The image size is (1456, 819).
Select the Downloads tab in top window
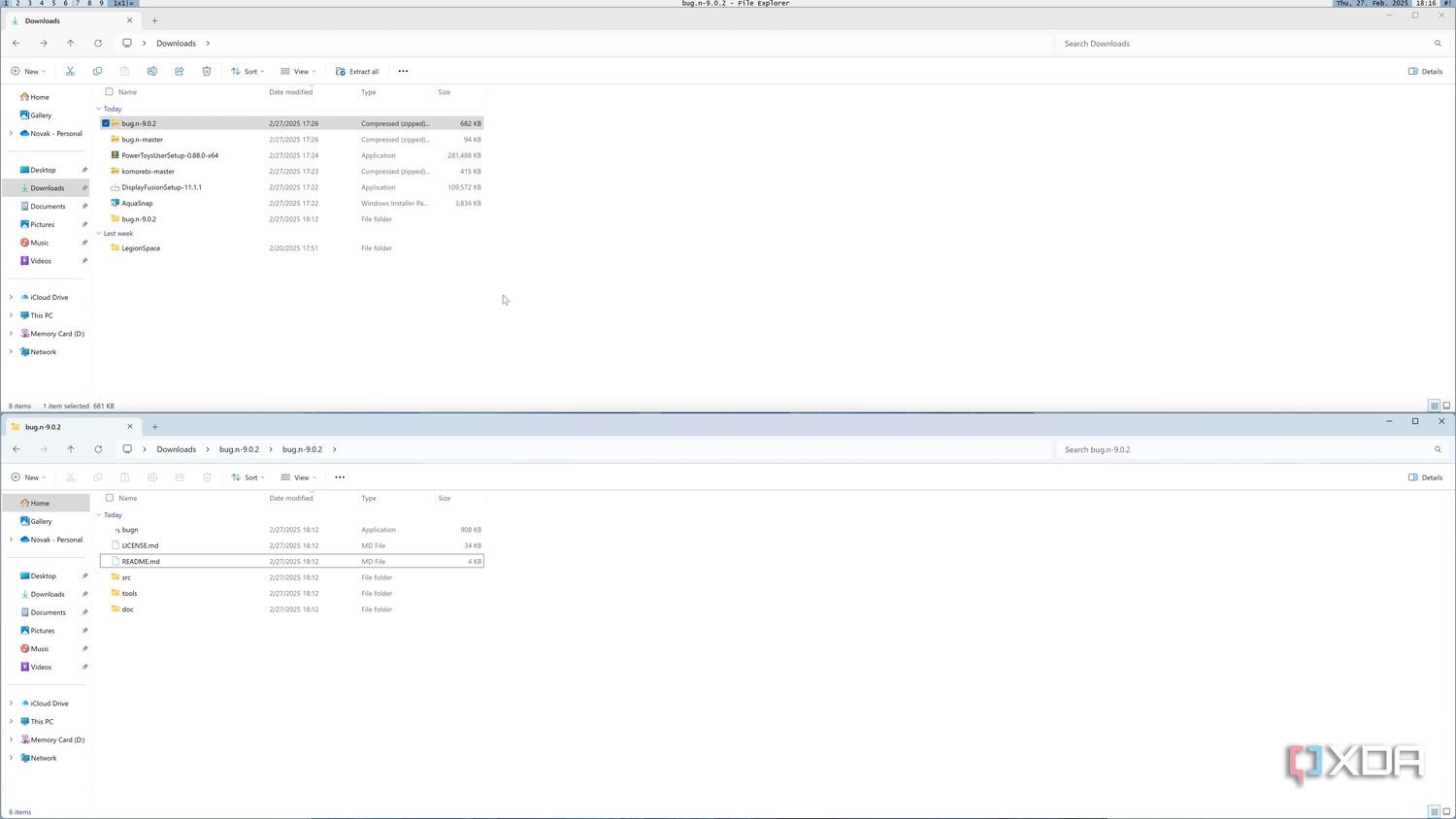[72, 20]
